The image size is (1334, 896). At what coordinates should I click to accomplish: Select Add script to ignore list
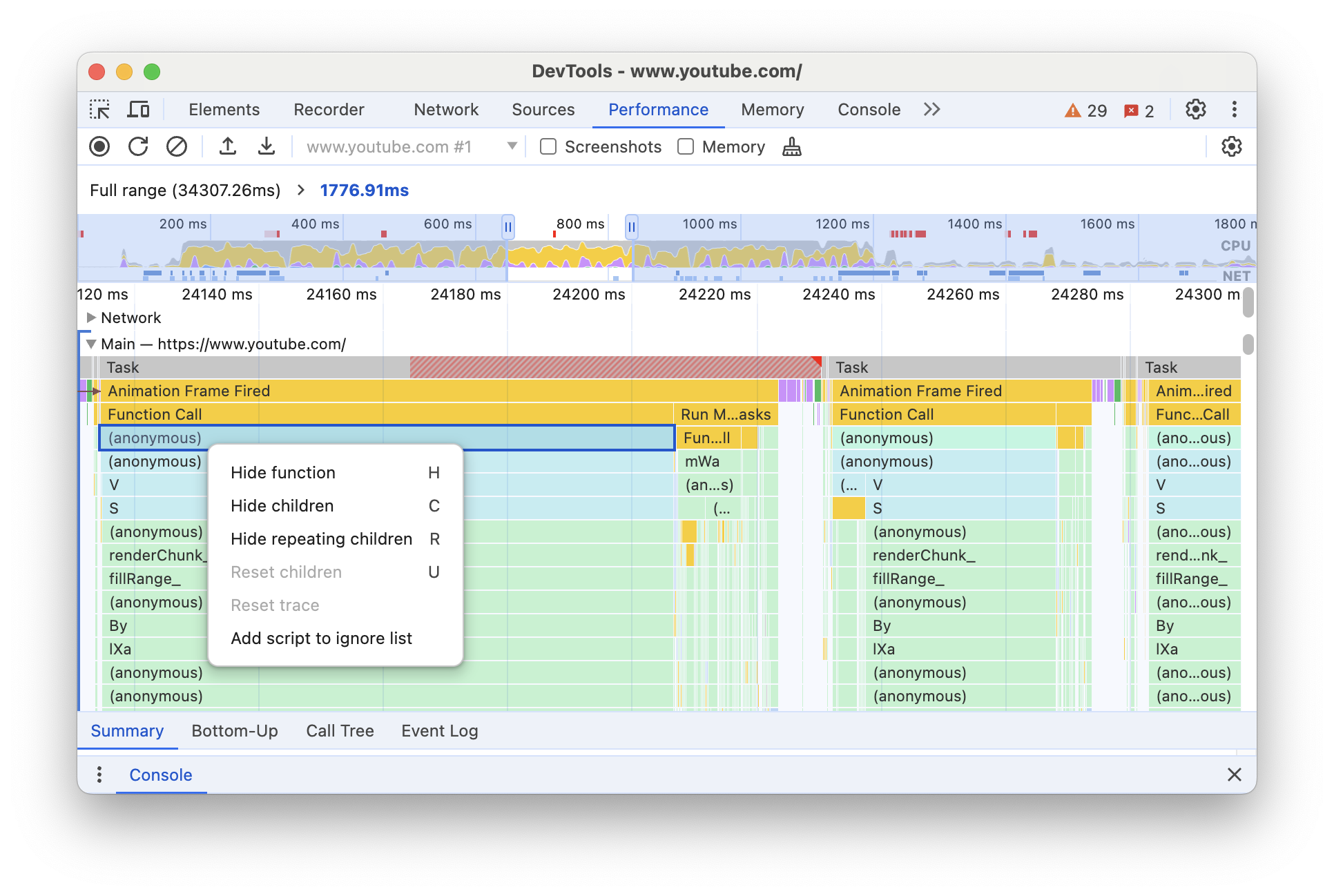pyautogui.click(x=322, y=637)
